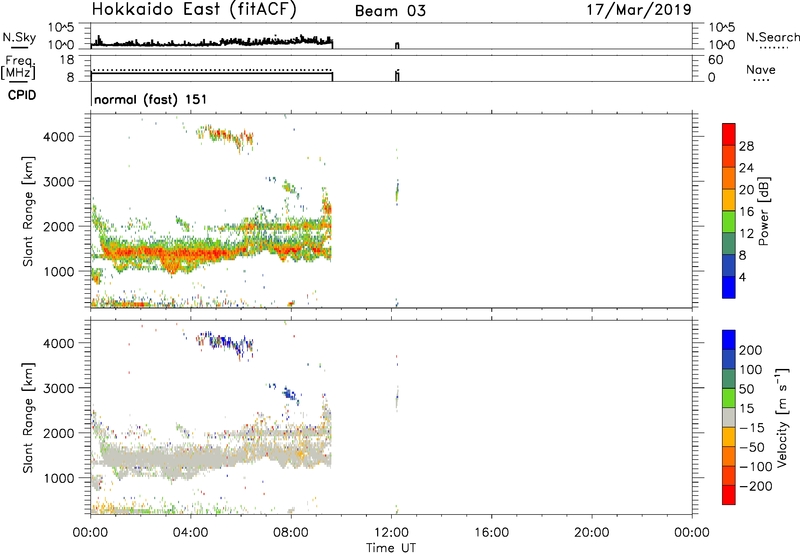800x554 pixels.
Task: Click the "Slant Range [km]" label of power panel
Action: (28, 211)
